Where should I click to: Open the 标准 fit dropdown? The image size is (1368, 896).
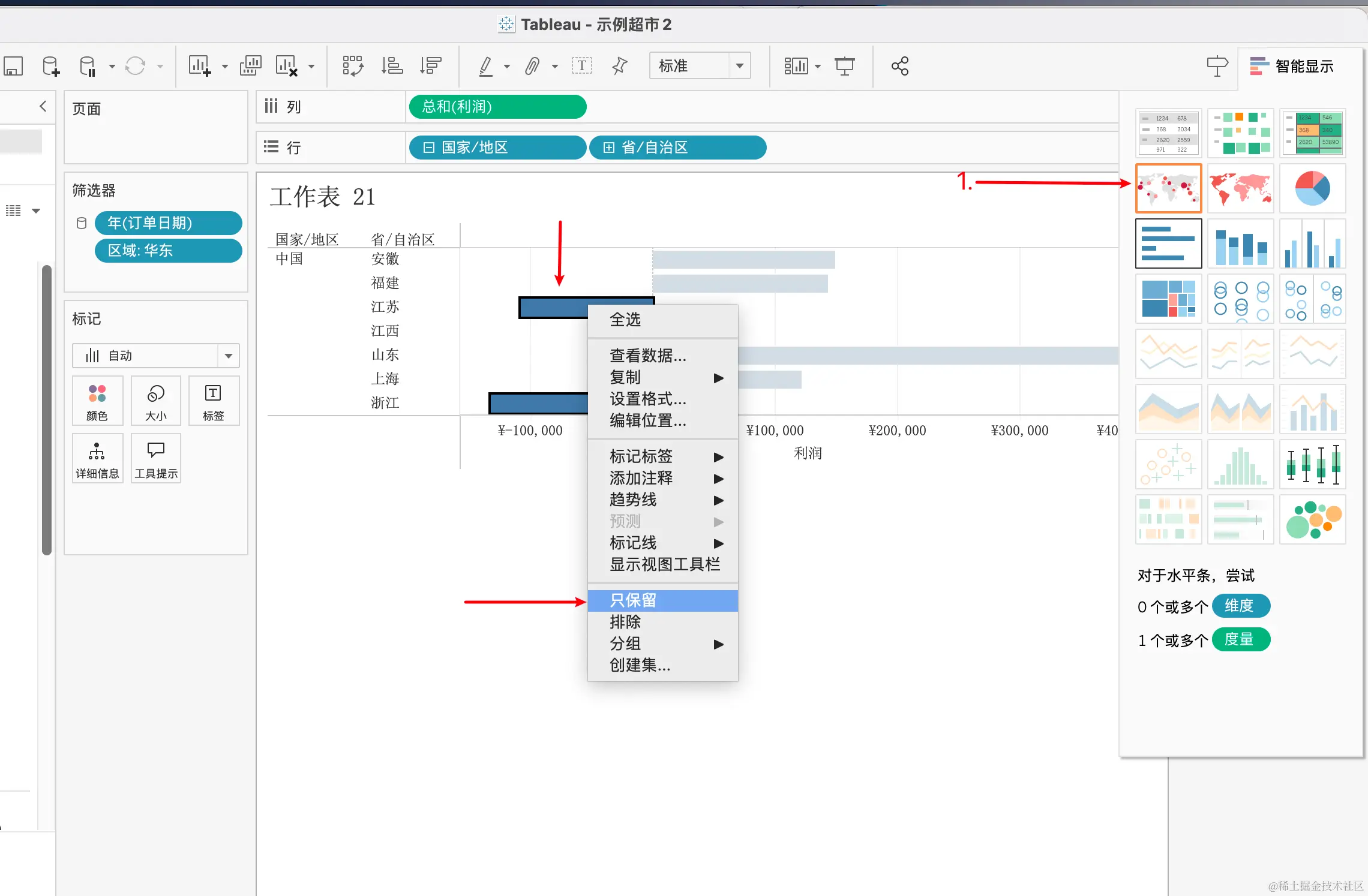[739, 66]
